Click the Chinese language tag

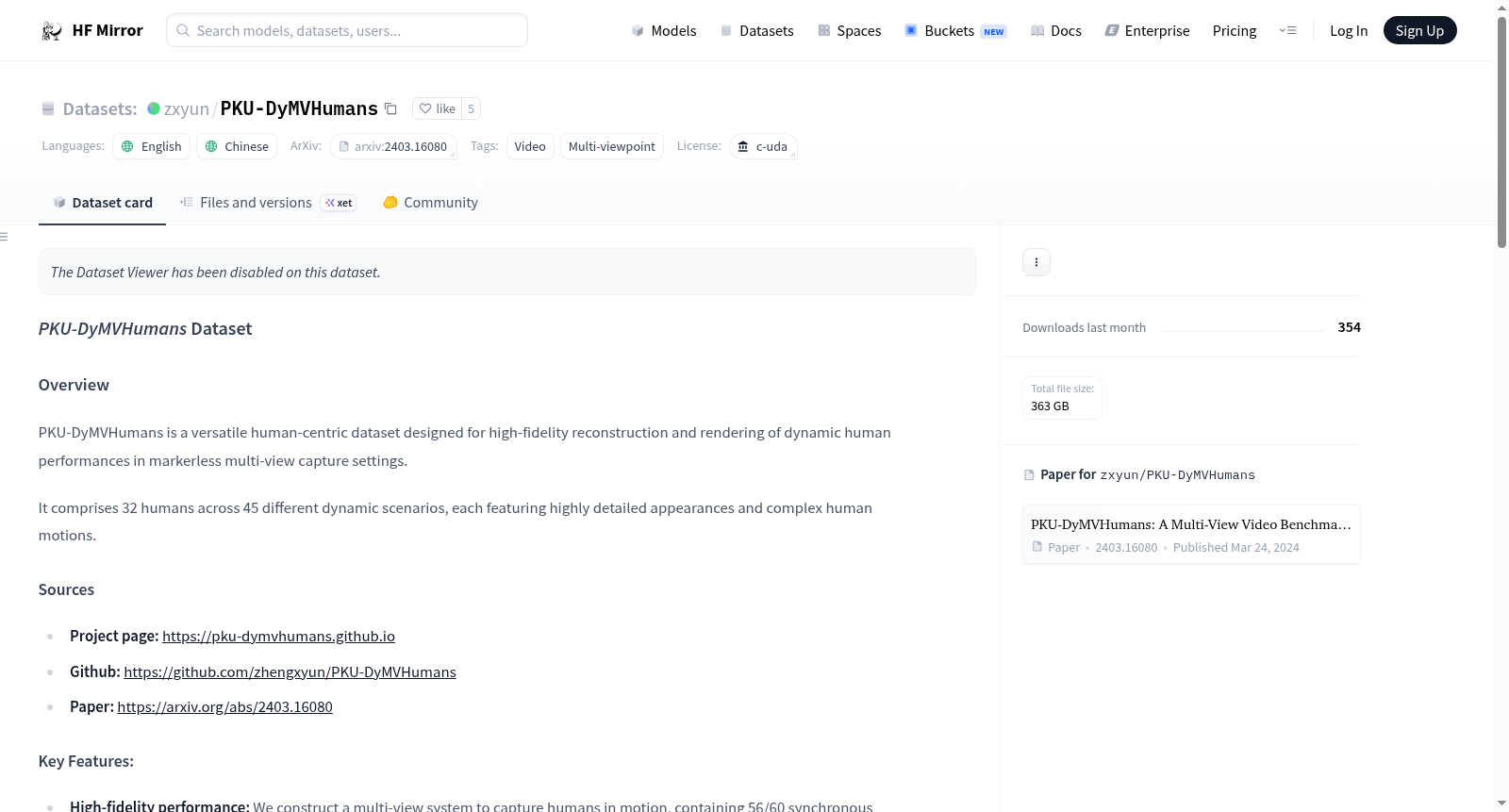pyautogui.click(x=237, y=146)
